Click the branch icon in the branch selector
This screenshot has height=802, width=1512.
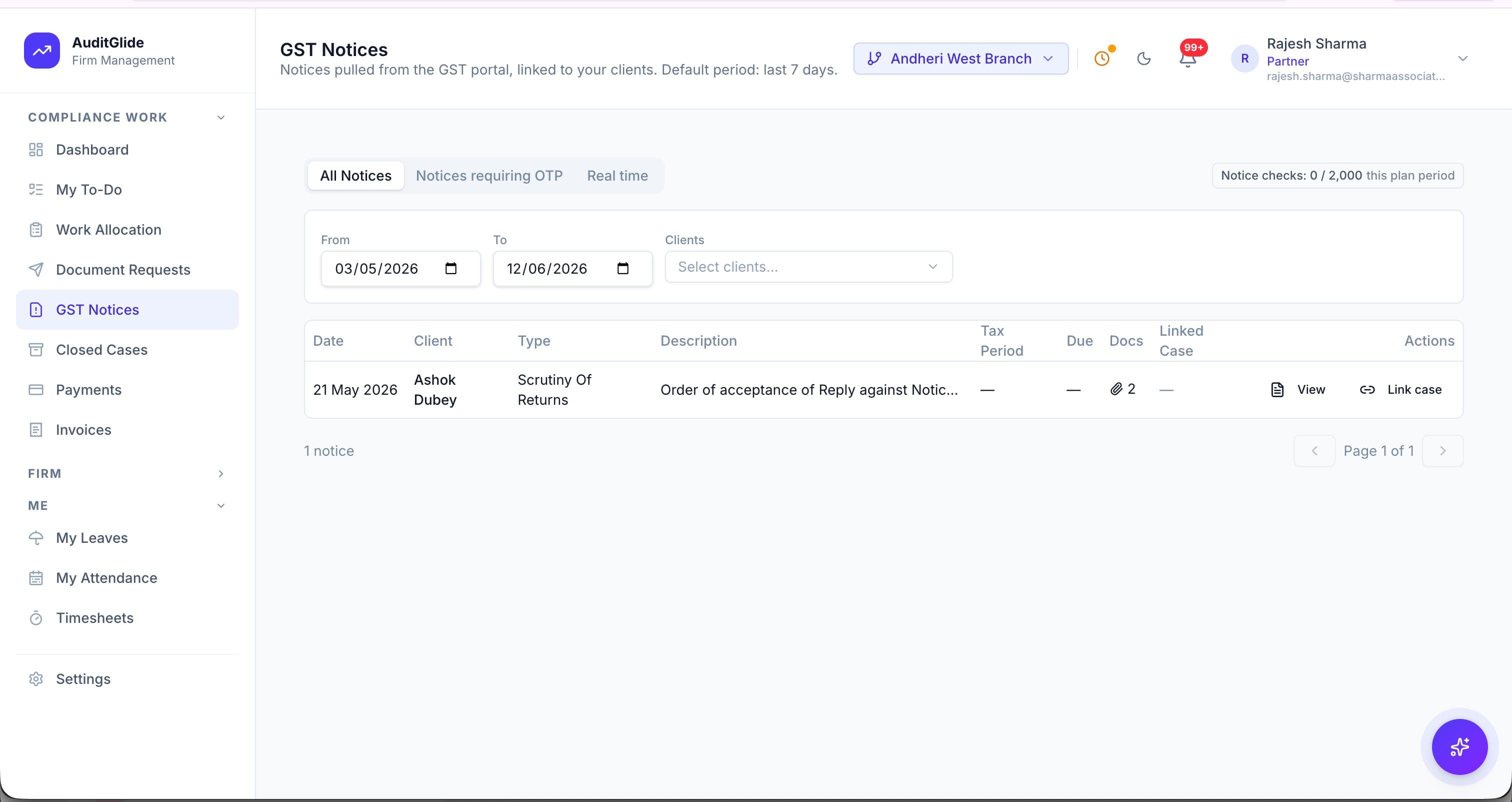[x=874, y=58]
